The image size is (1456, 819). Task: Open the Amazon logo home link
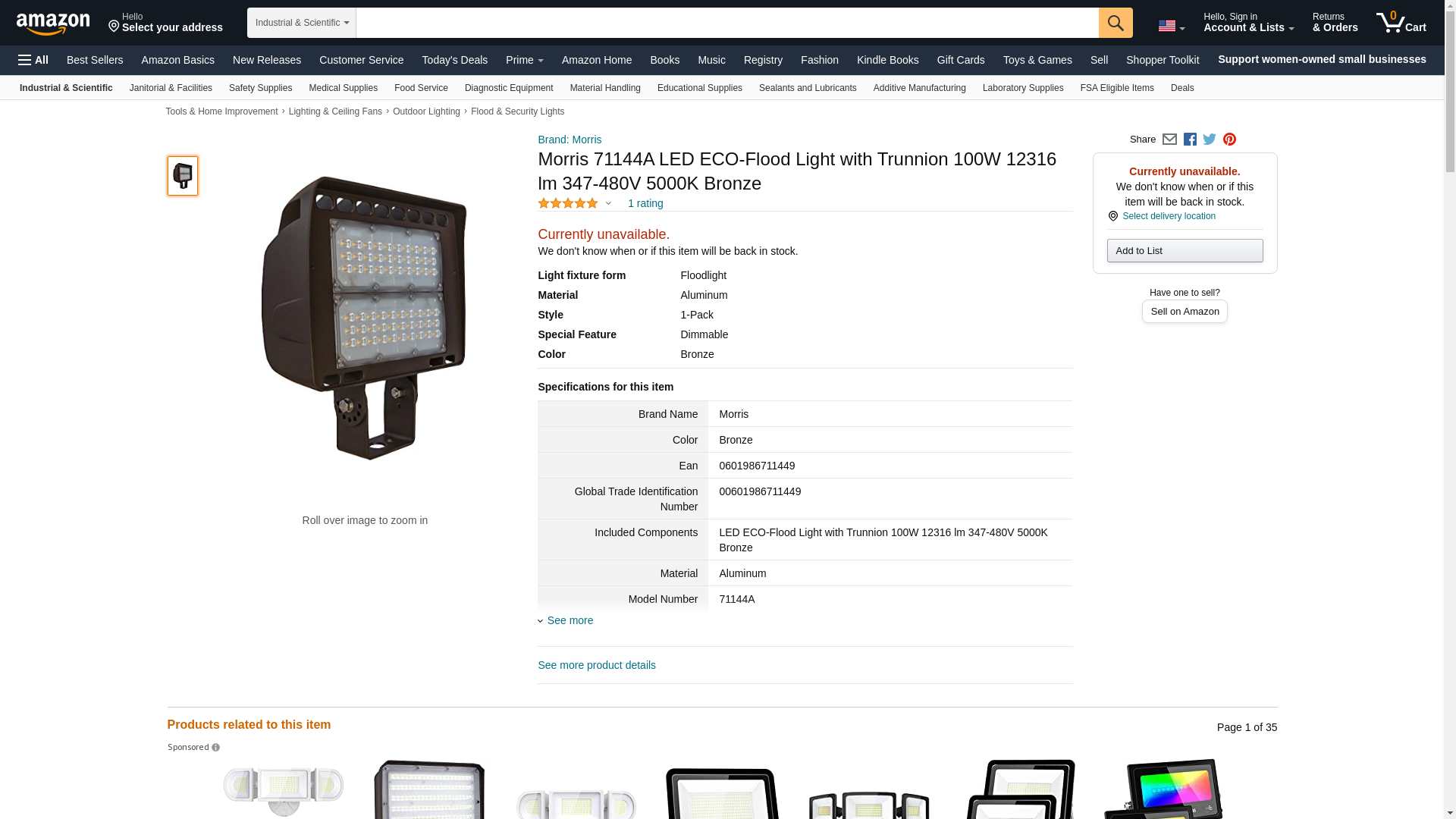point(53,24)
